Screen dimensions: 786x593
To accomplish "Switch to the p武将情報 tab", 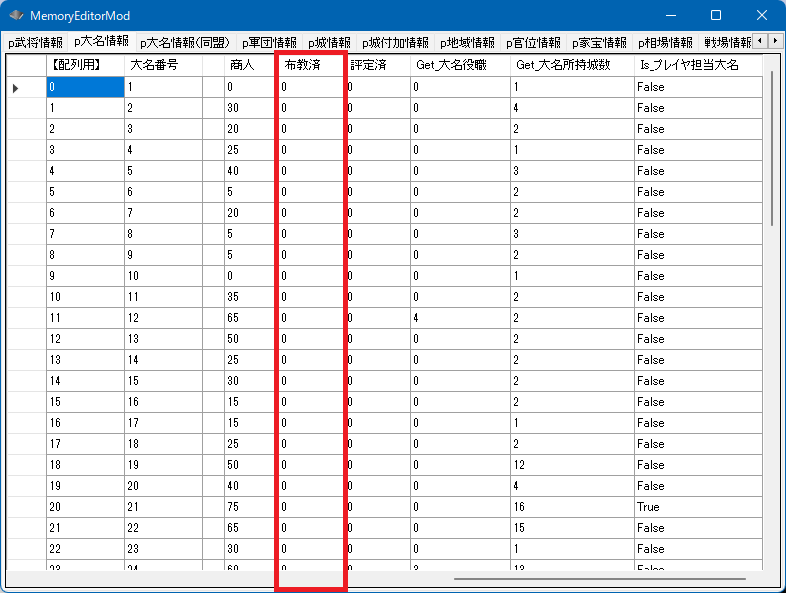I will tap(35, 42).
